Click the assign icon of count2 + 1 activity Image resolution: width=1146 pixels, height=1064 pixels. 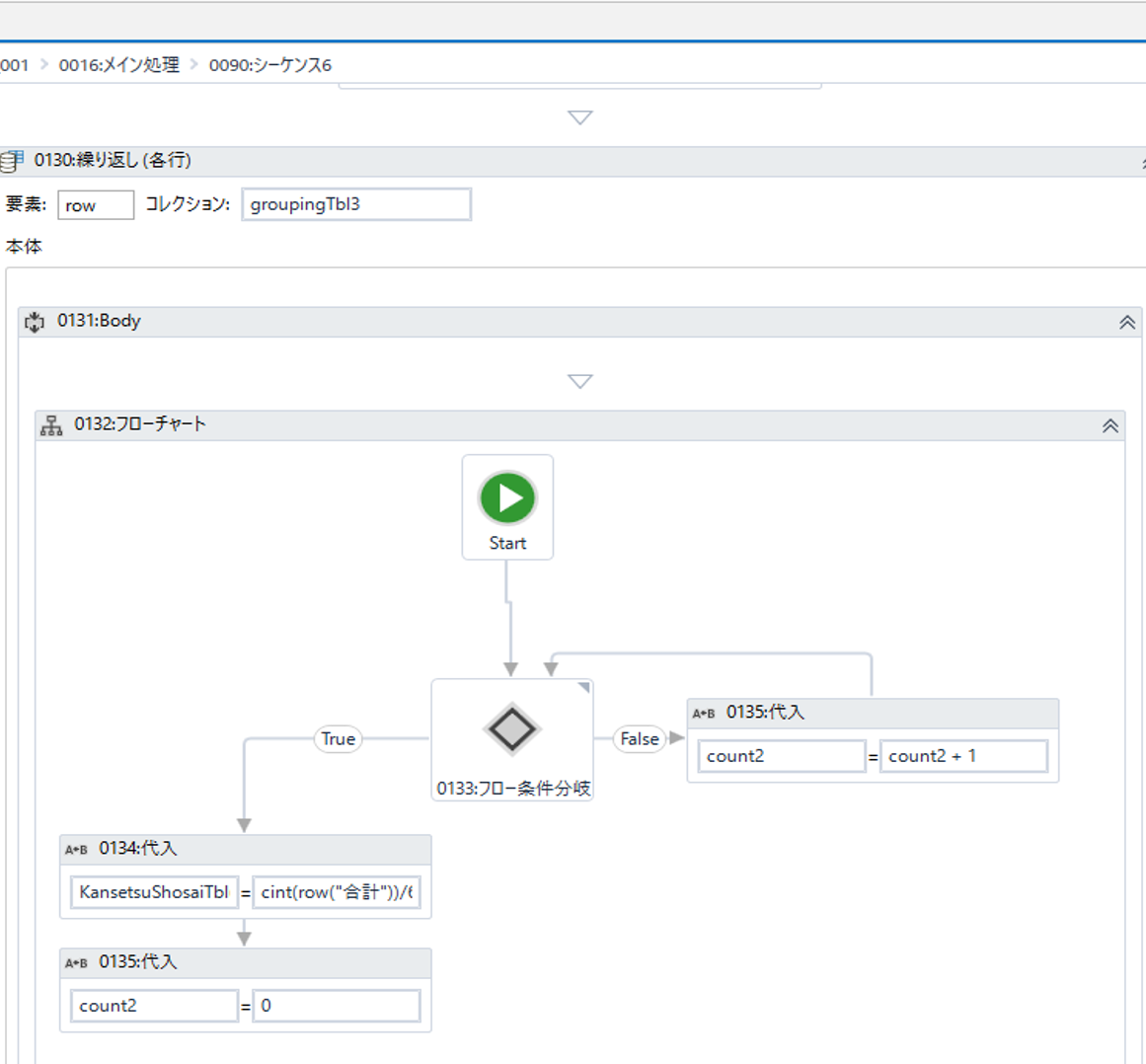[703, 714]
